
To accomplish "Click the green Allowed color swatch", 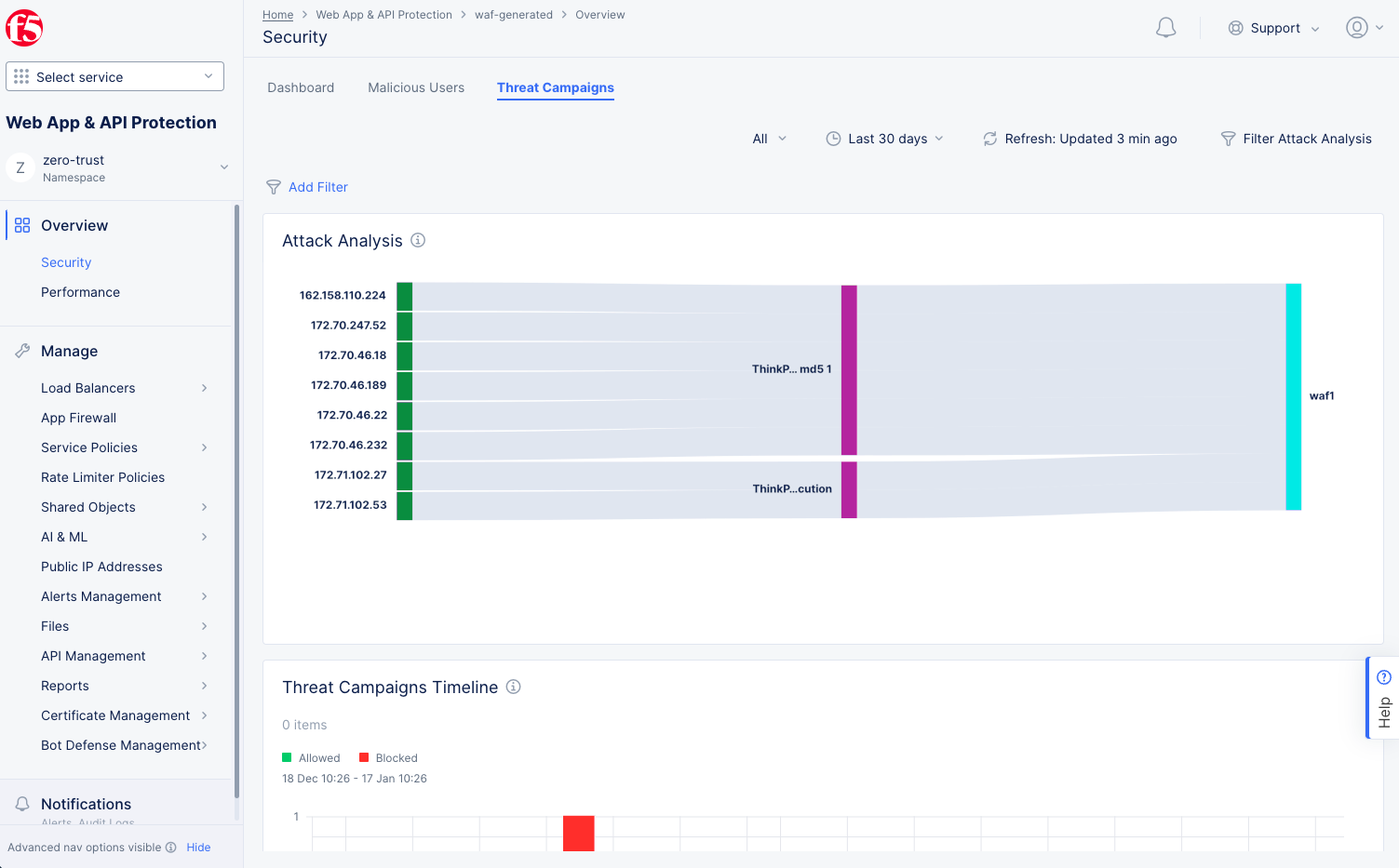I will pyautogui.click(x=286, y=757).
